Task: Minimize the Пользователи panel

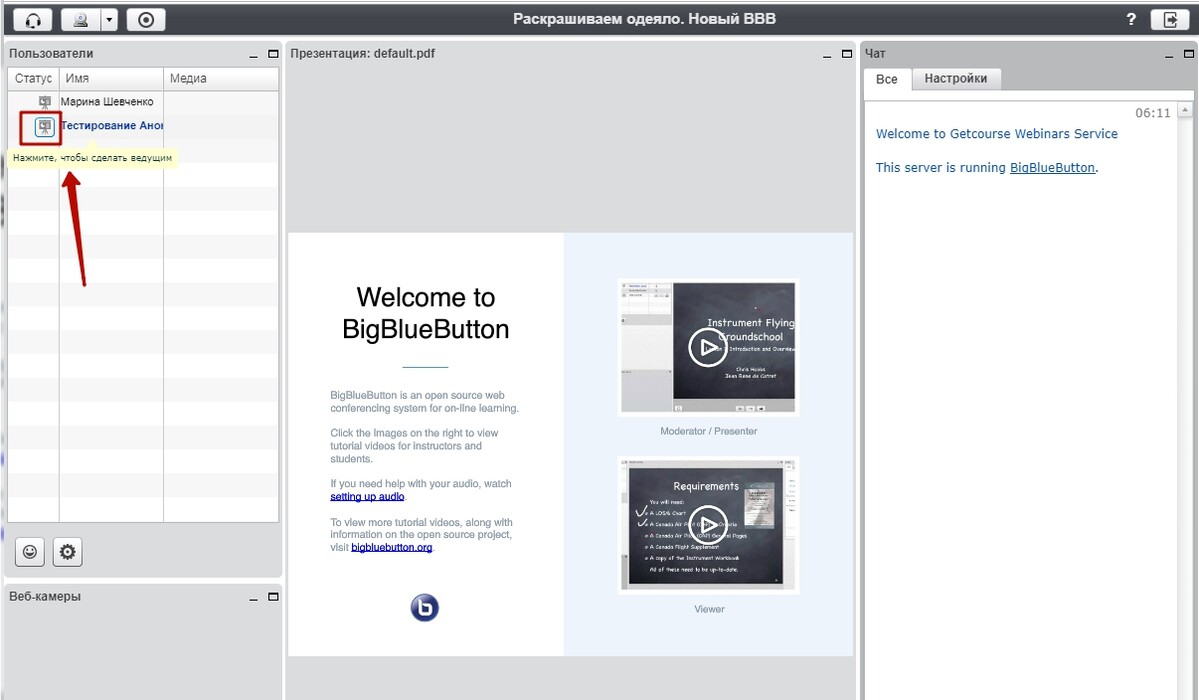Action: click(253, 55)
